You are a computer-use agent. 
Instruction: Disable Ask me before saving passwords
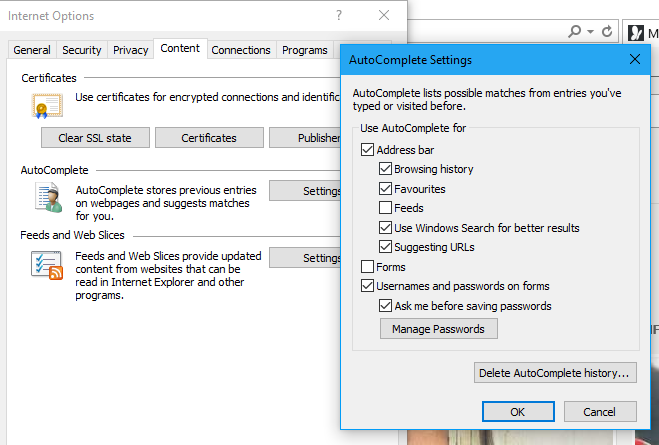[385, 305]
